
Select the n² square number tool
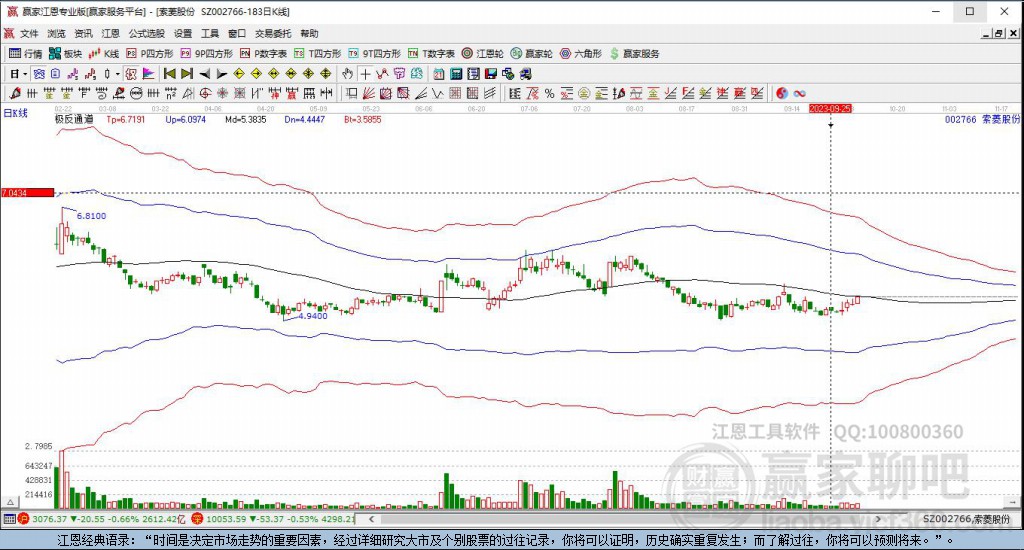(171, 93)
